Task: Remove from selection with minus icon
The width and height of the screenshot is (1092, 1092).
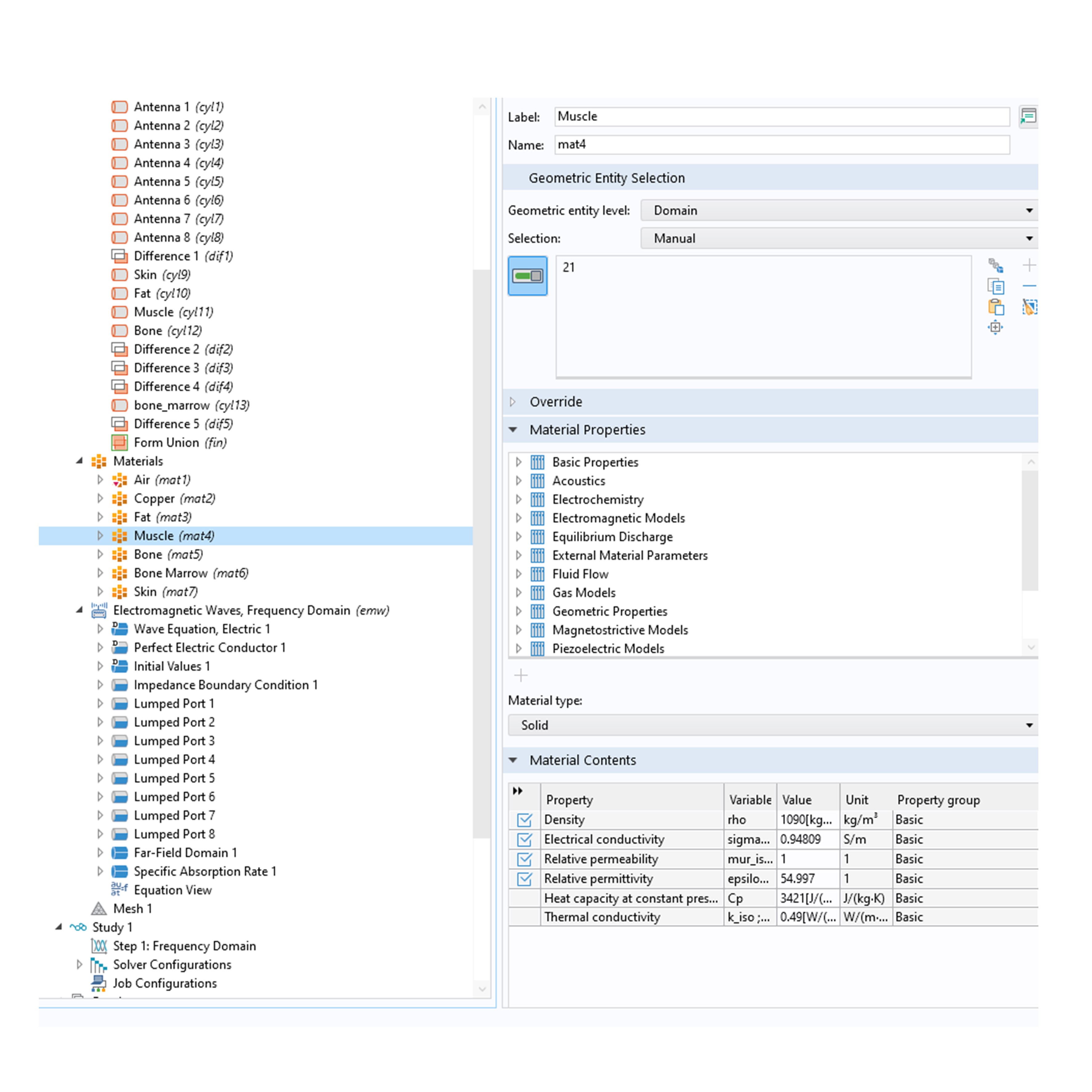Action: pos(1029,286)
